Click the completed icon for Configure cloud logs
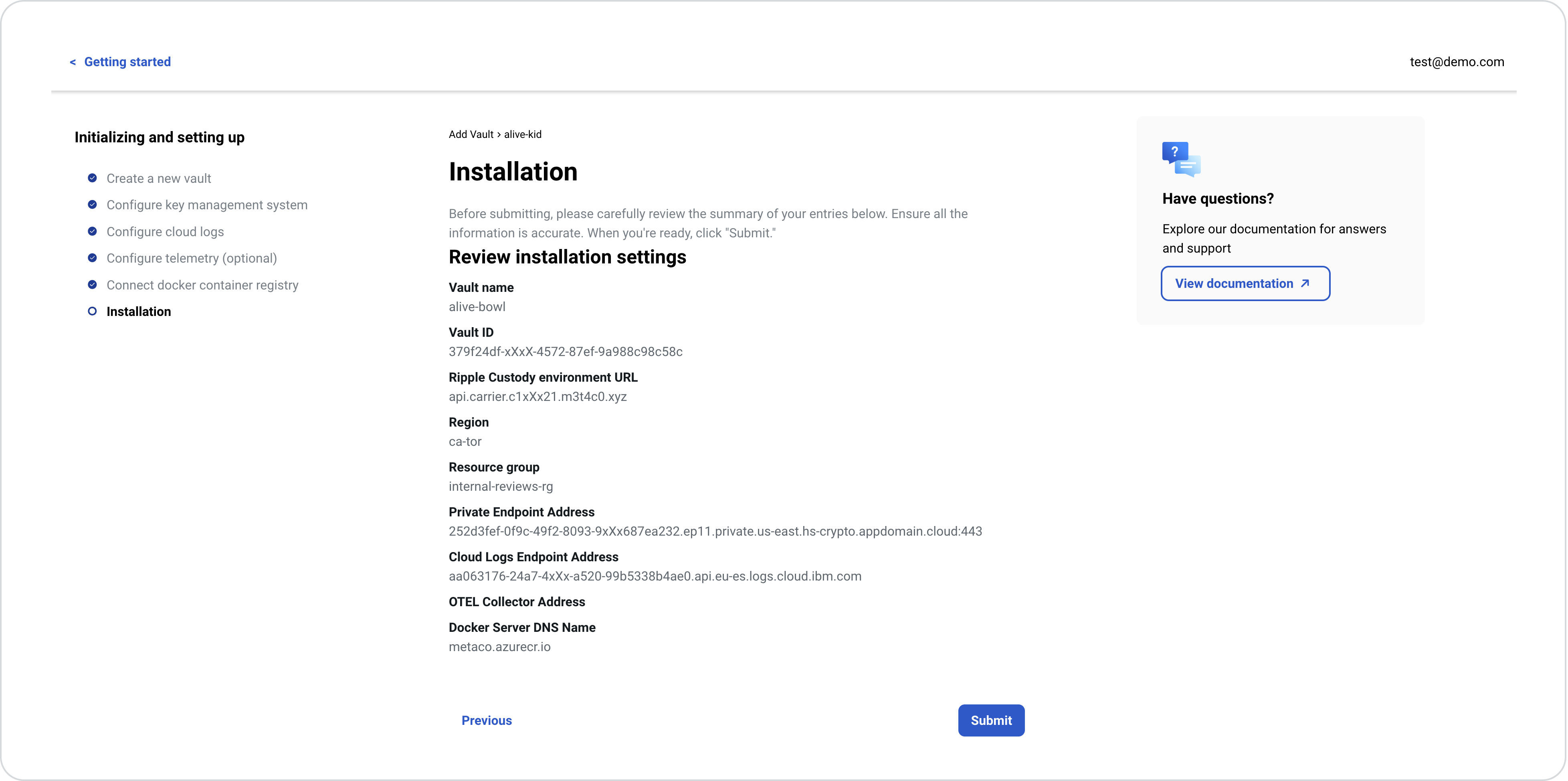 pos(92,231)
